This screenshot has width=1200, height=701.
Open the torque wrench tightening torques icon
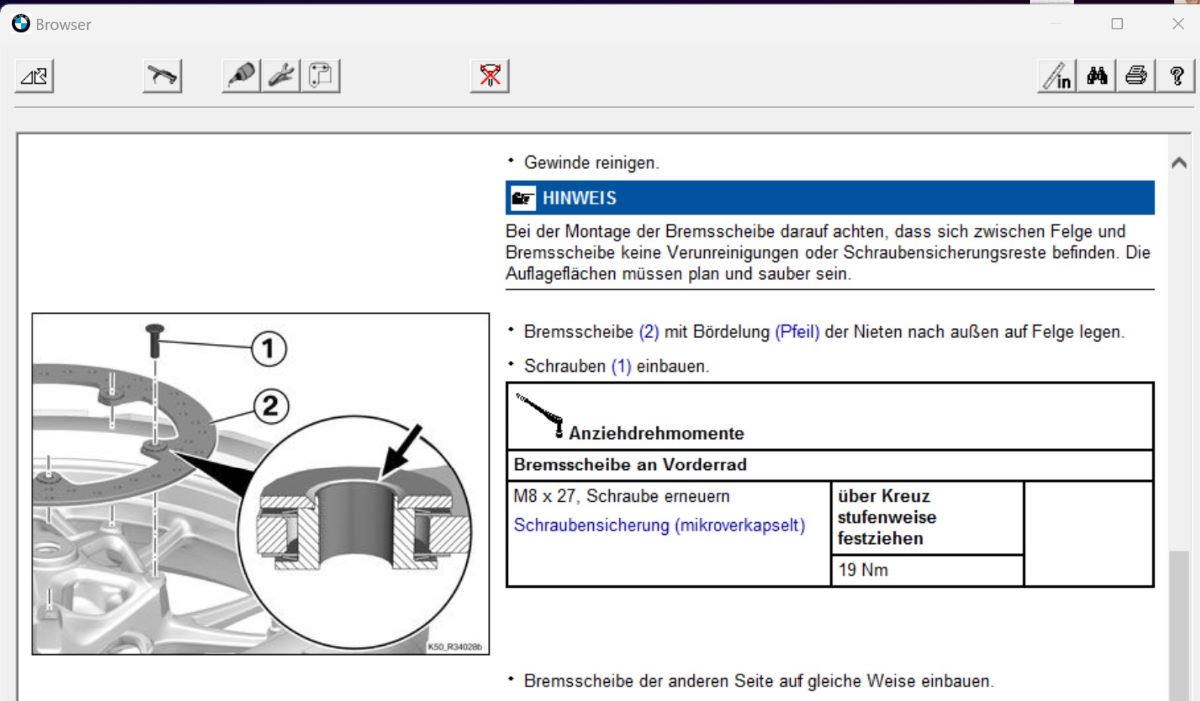point(162,76)
